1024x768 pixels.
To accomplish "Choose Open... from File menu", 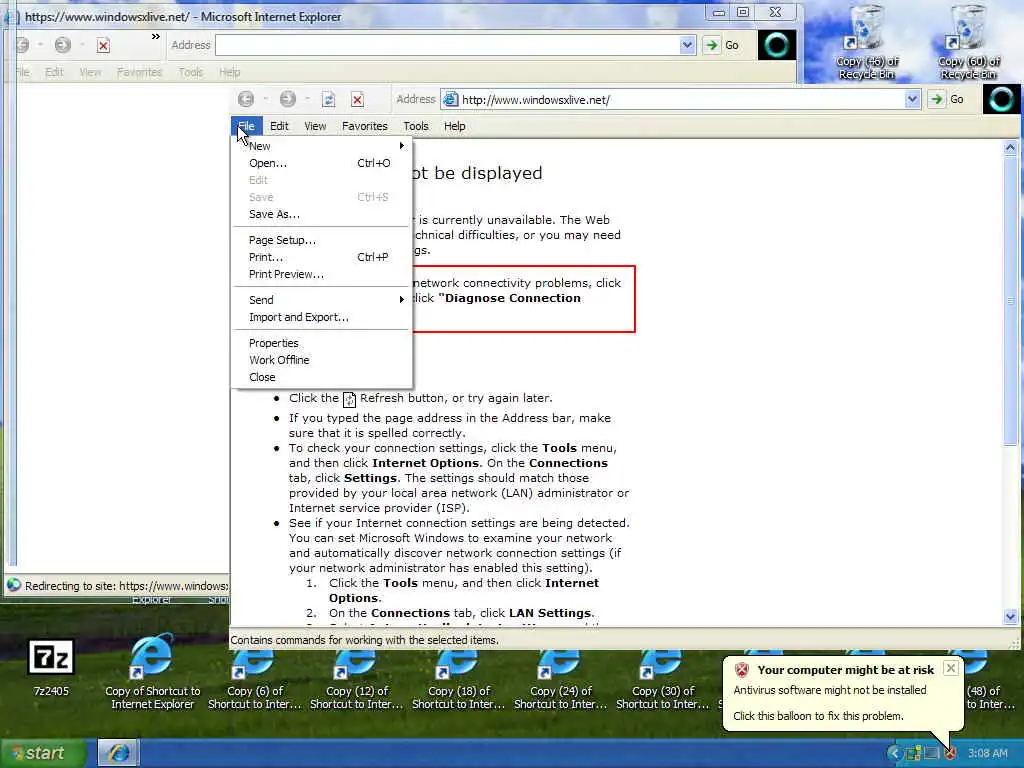I will [323, 163].
